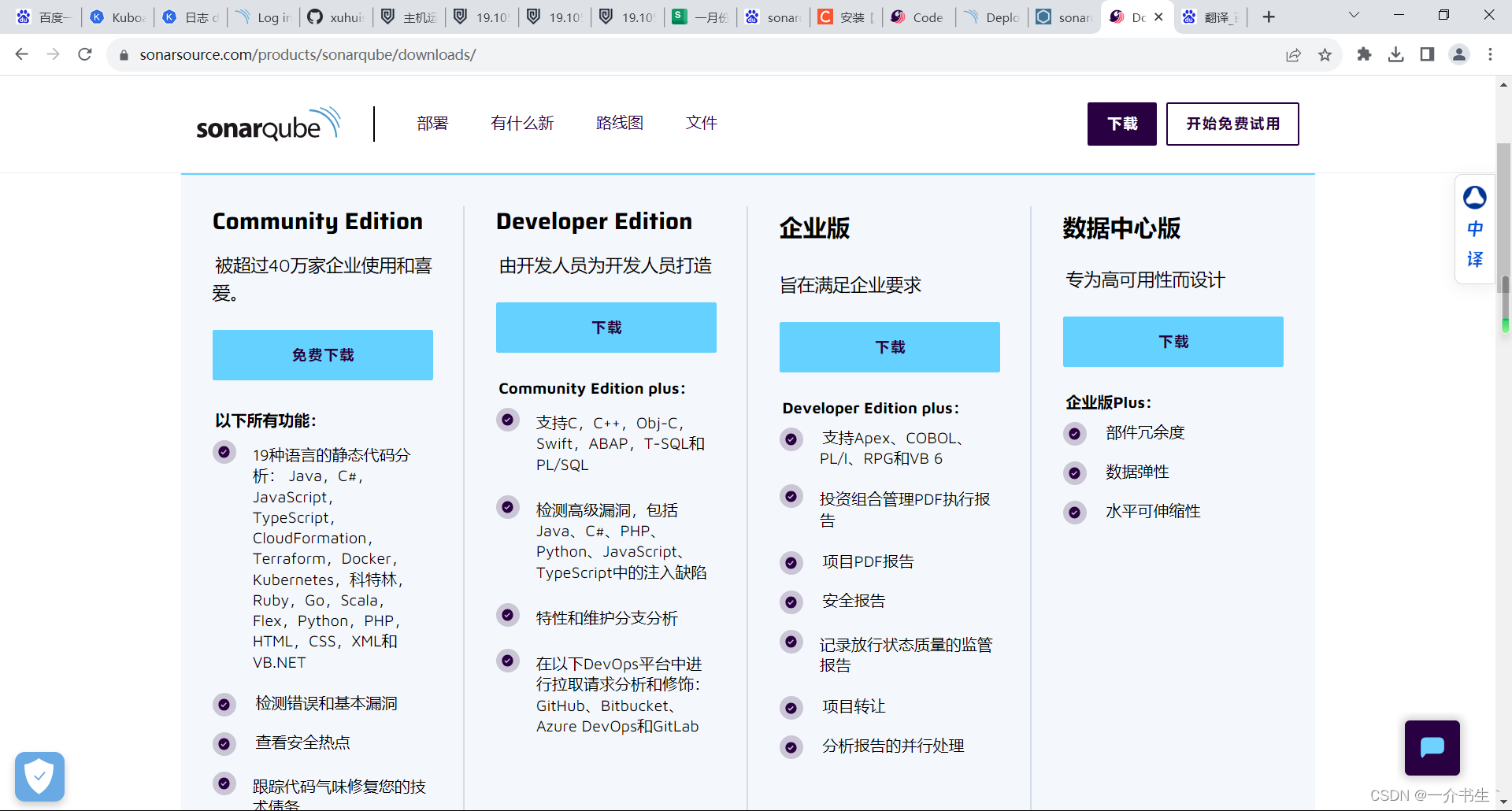Click check icon beside 项目PDF报告
This screenshot has height=811, width=1512.
[x=791, y=563]
